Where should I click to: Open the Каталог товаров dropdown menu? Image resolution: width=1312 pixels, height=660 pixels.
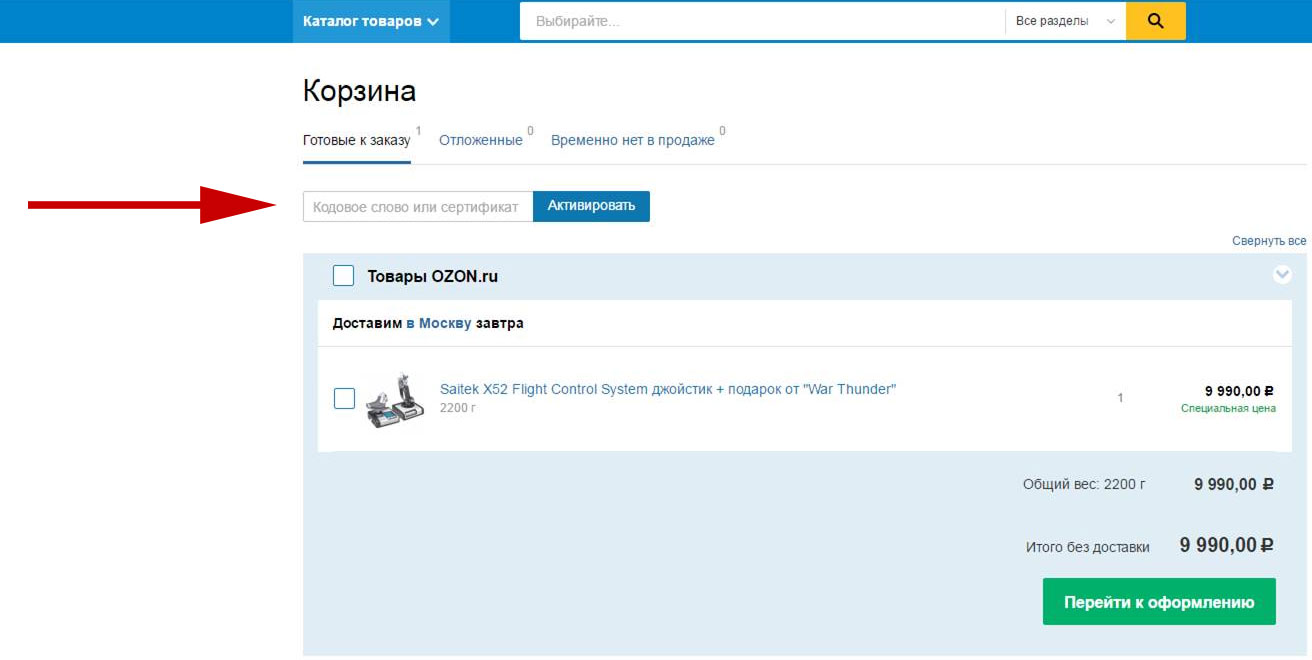coord(370,21)
